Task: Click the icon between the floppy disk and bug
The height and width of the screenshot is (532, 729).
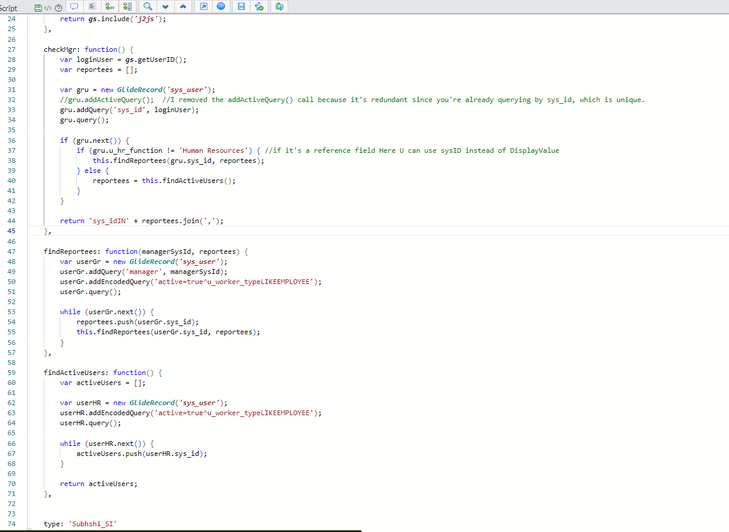Action: pyautogui.click(x=259, y=7)
